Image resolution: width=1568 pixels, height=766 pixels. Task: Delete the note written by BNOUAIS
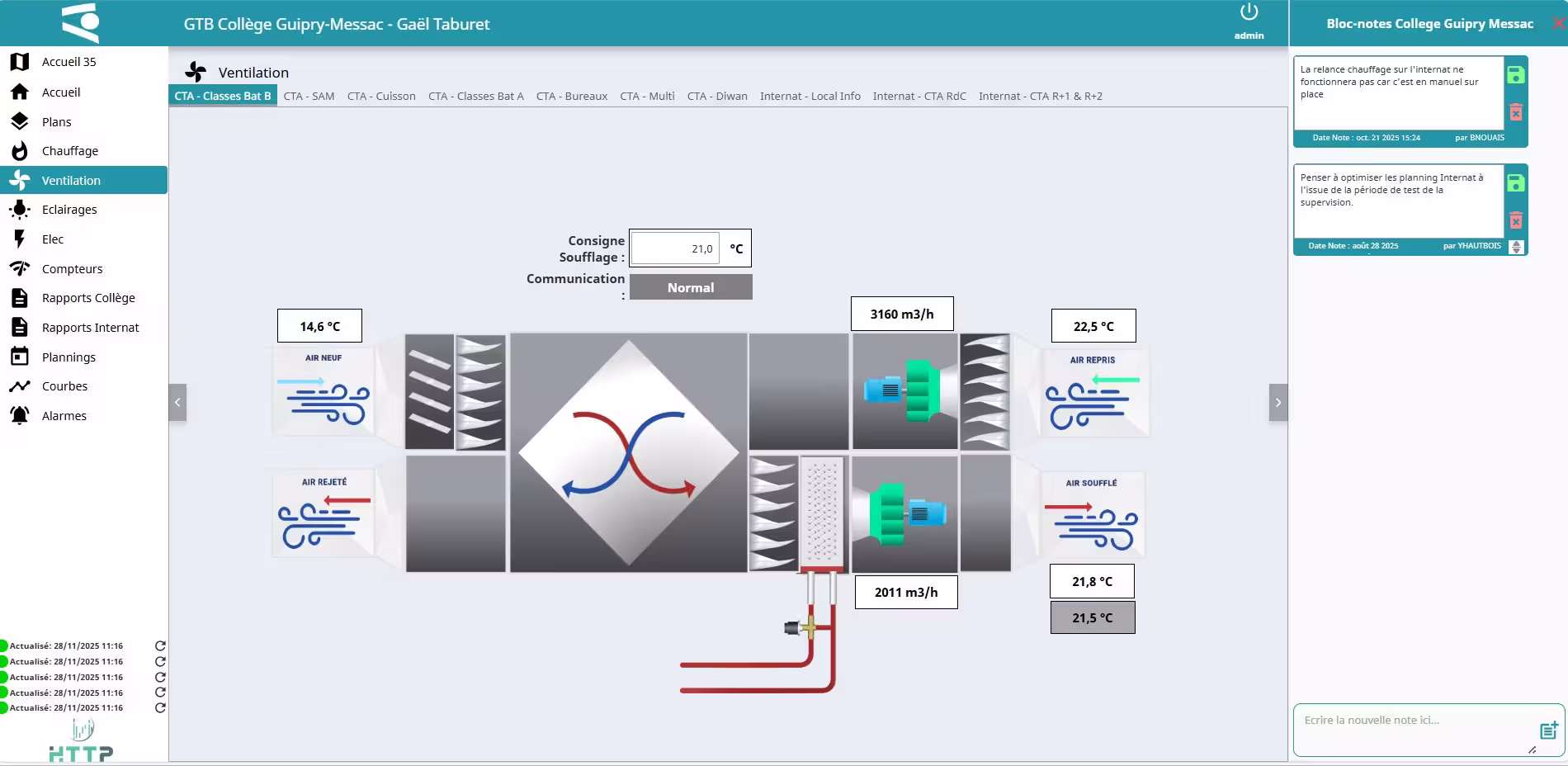tap(1515, 112)
